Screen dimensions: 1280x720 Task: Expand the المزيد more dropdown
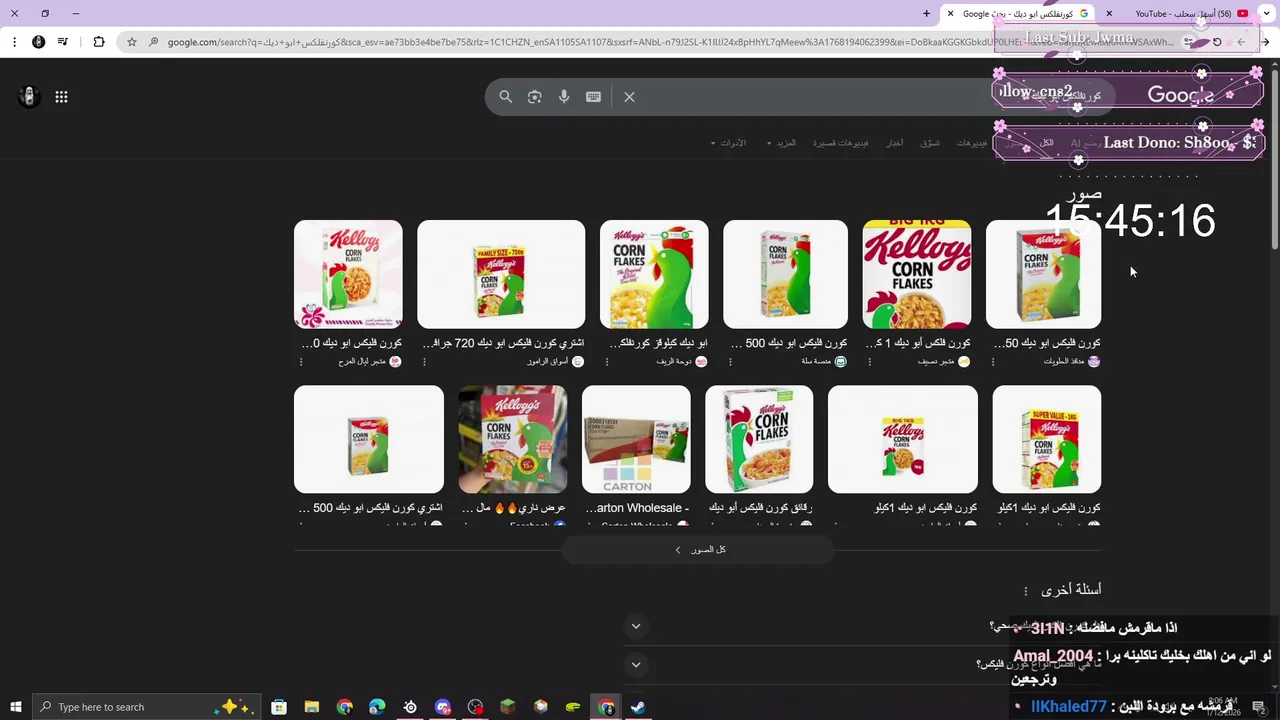pos(781,143)
